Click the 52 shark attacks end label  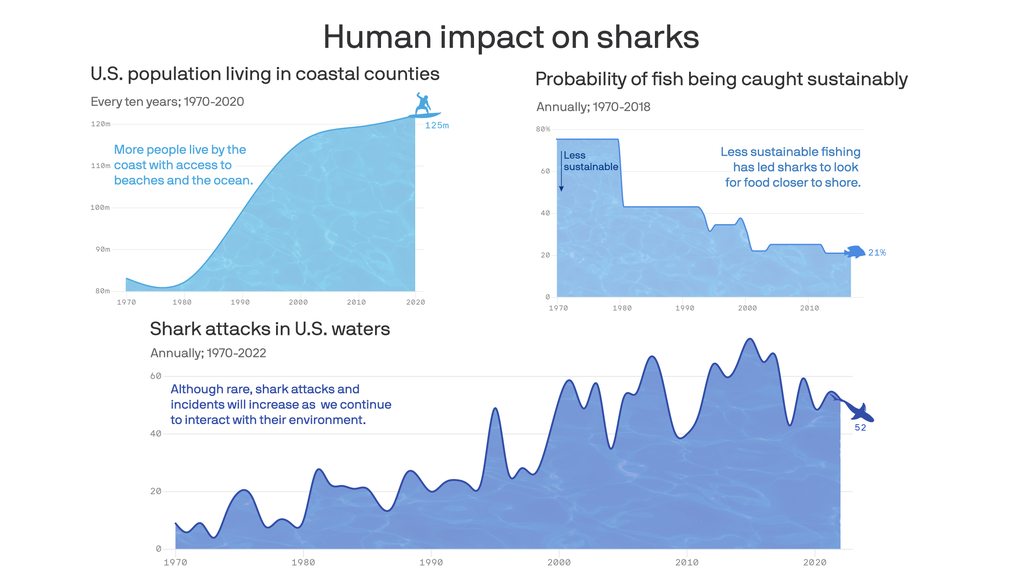coord(860,428)
